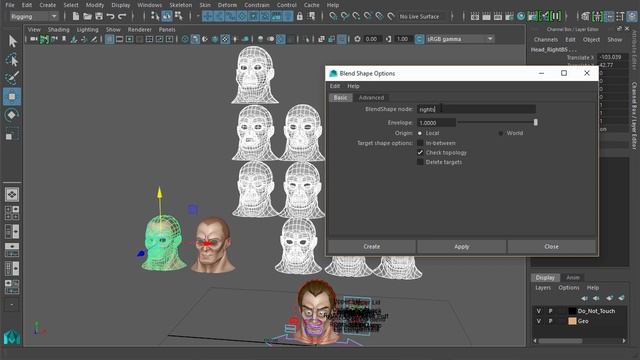Click the Channels menu label
The width and height of the screenshot is (640, 360).
click(546, 40)
